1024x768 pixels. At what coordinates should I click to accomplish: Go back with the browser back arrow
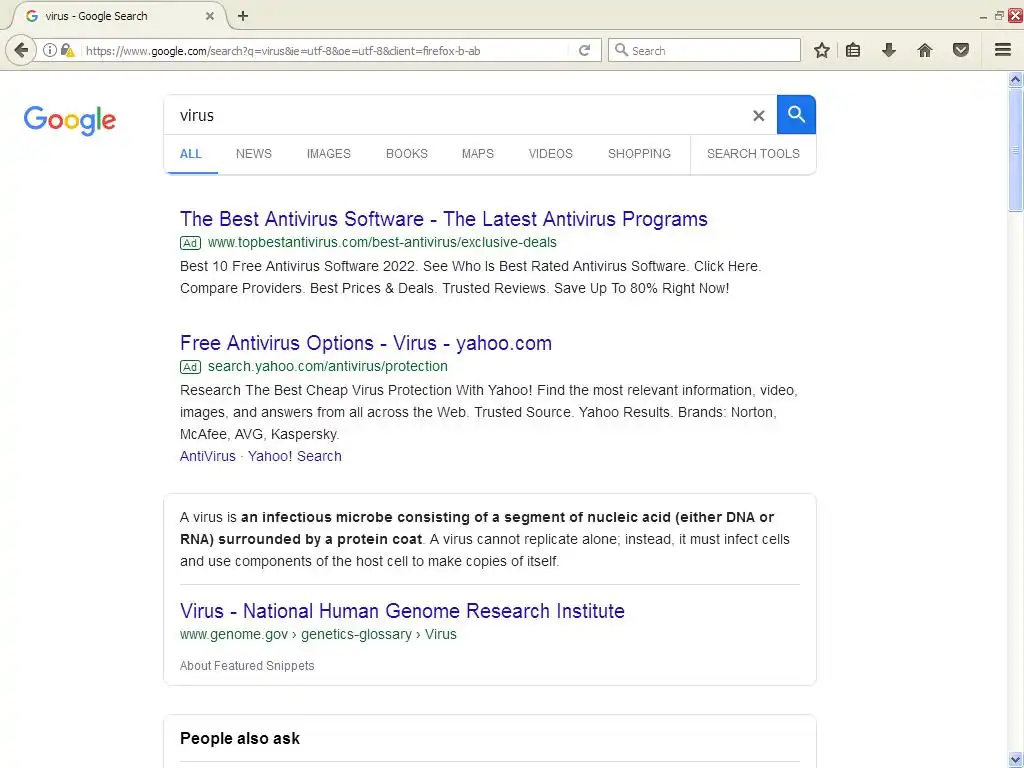tap(21, 50)
